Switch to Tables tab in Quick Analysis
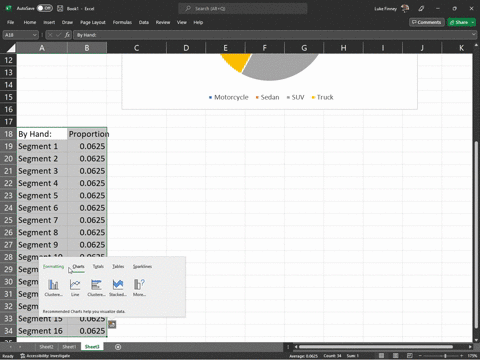The image size is (480, 360). click(118, 267)
